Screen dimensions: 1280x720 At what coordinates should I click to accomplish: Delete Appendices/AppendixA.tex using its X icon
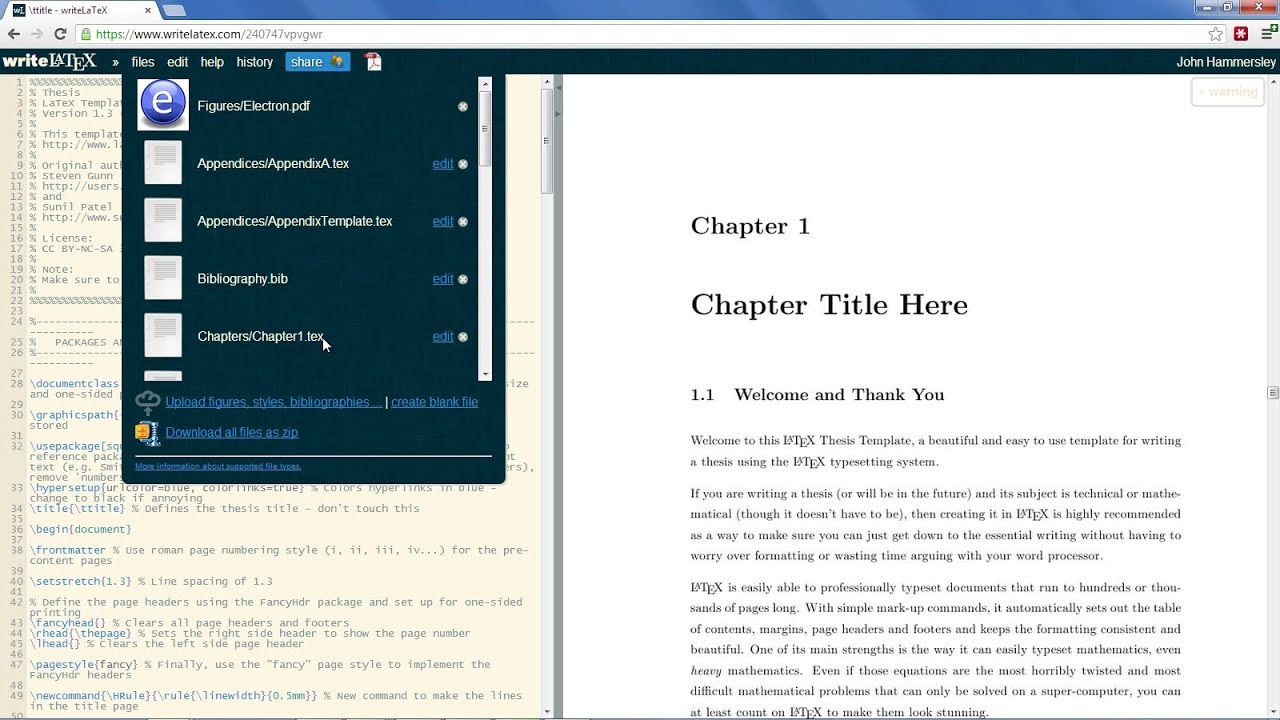click(x=463, y=164)
